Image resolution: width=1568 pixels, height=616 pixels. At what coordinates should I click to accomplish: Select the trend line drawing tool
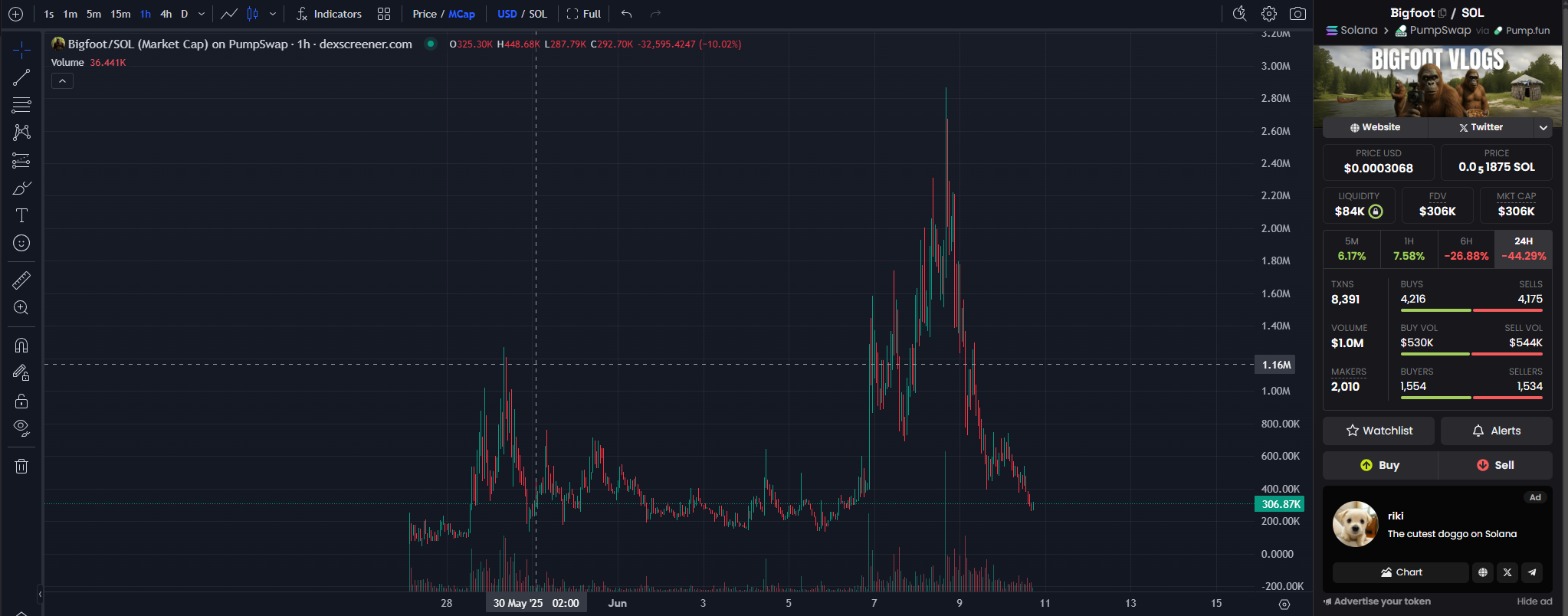click(21, 77)
